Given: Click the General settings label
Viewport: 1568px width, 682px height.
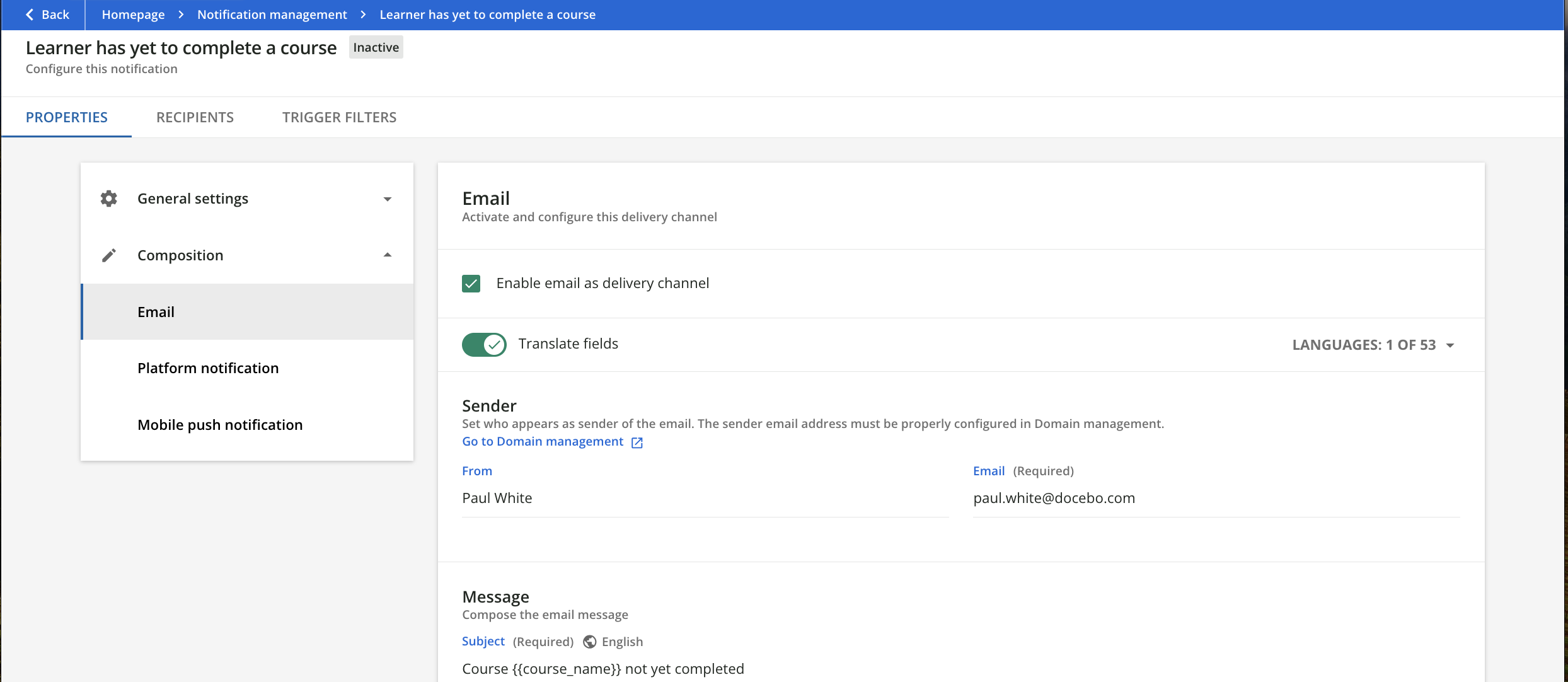Looking at the screenshot, I should [193, 199].
